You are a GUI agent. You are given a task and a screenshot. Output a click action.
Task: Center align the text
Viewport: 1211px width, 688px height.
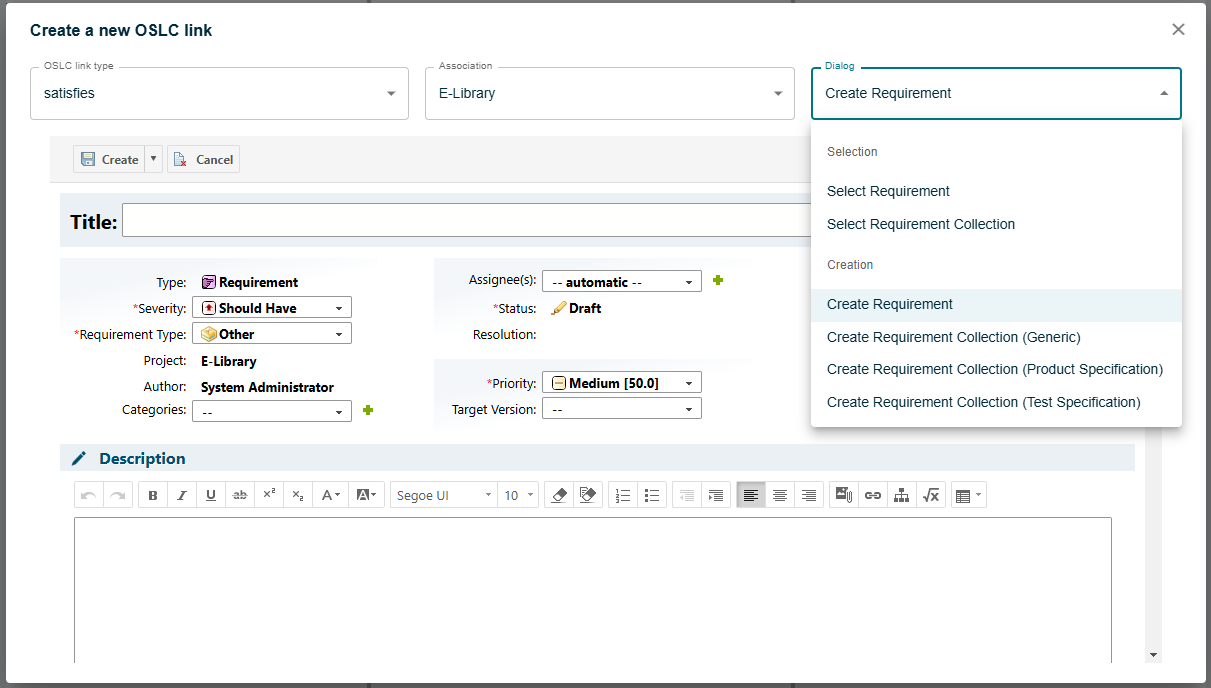coord(780,495)
